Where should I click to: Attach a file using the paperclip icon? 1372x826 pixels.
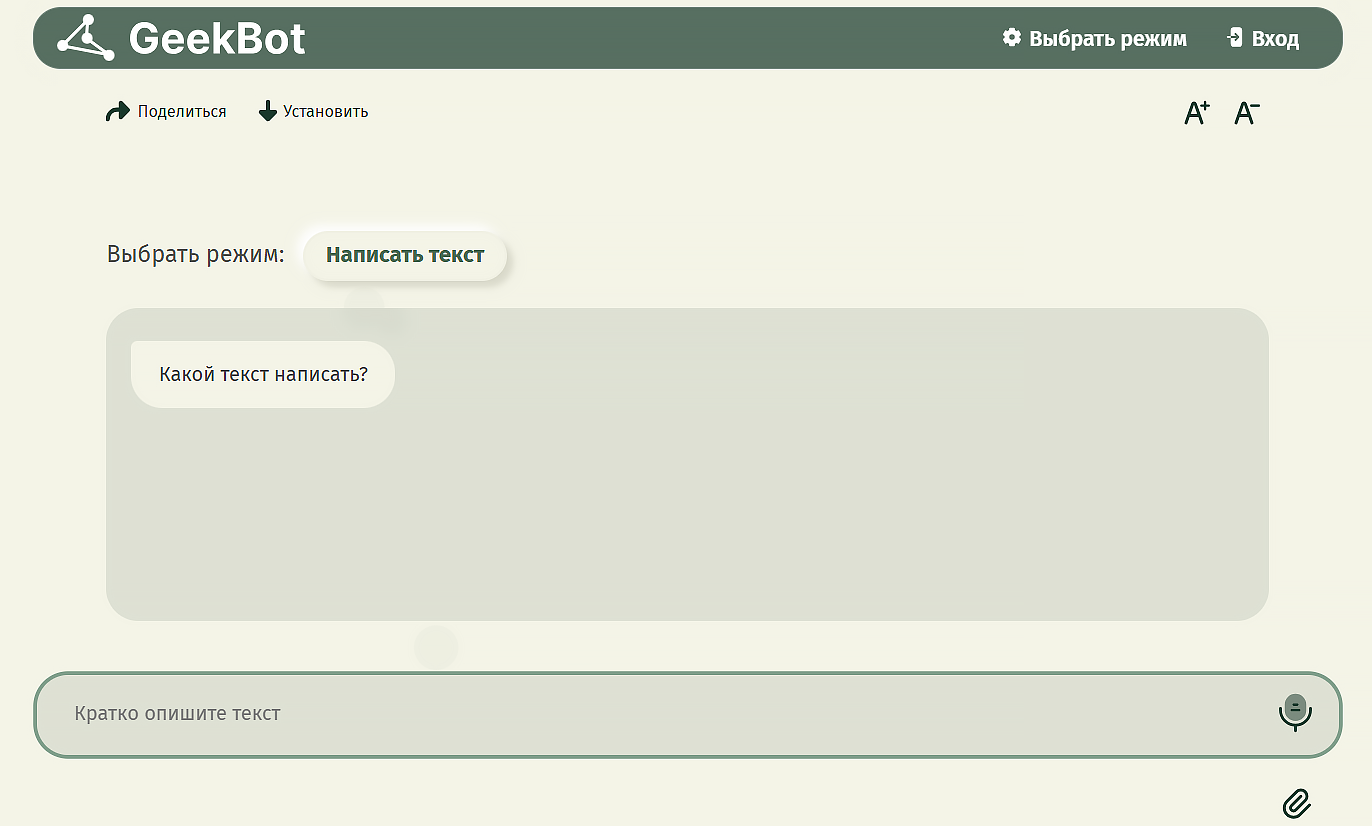[1297, 802]
